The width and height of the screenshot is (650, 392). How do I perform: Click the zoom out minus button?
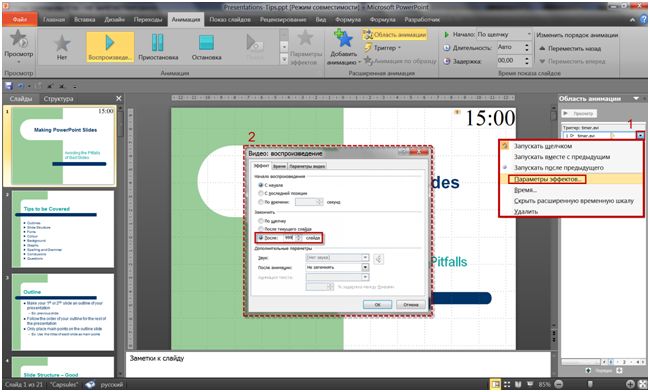(558, 385)
